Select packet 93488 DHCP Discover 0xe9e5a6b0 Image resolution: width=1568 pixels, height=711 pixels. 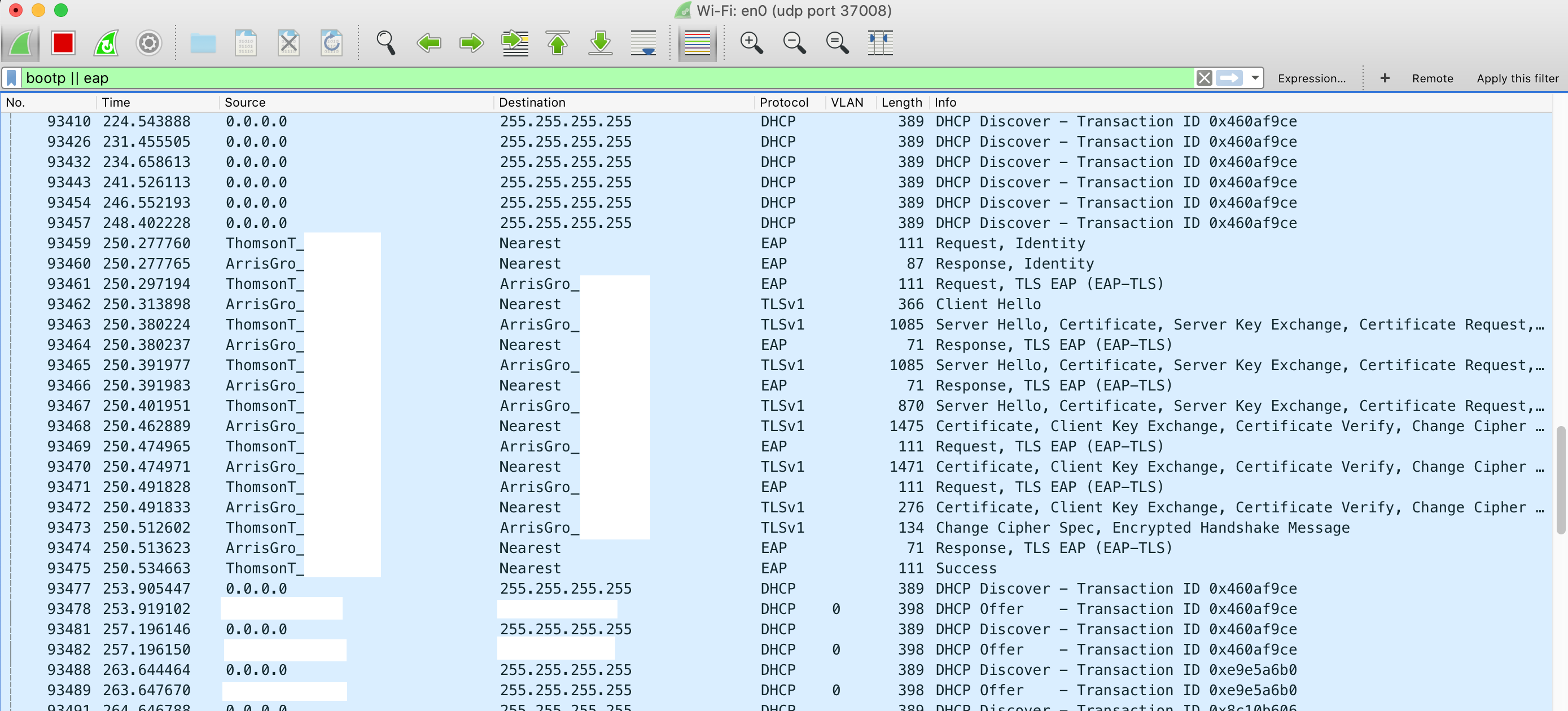click(x=776, y=670)
